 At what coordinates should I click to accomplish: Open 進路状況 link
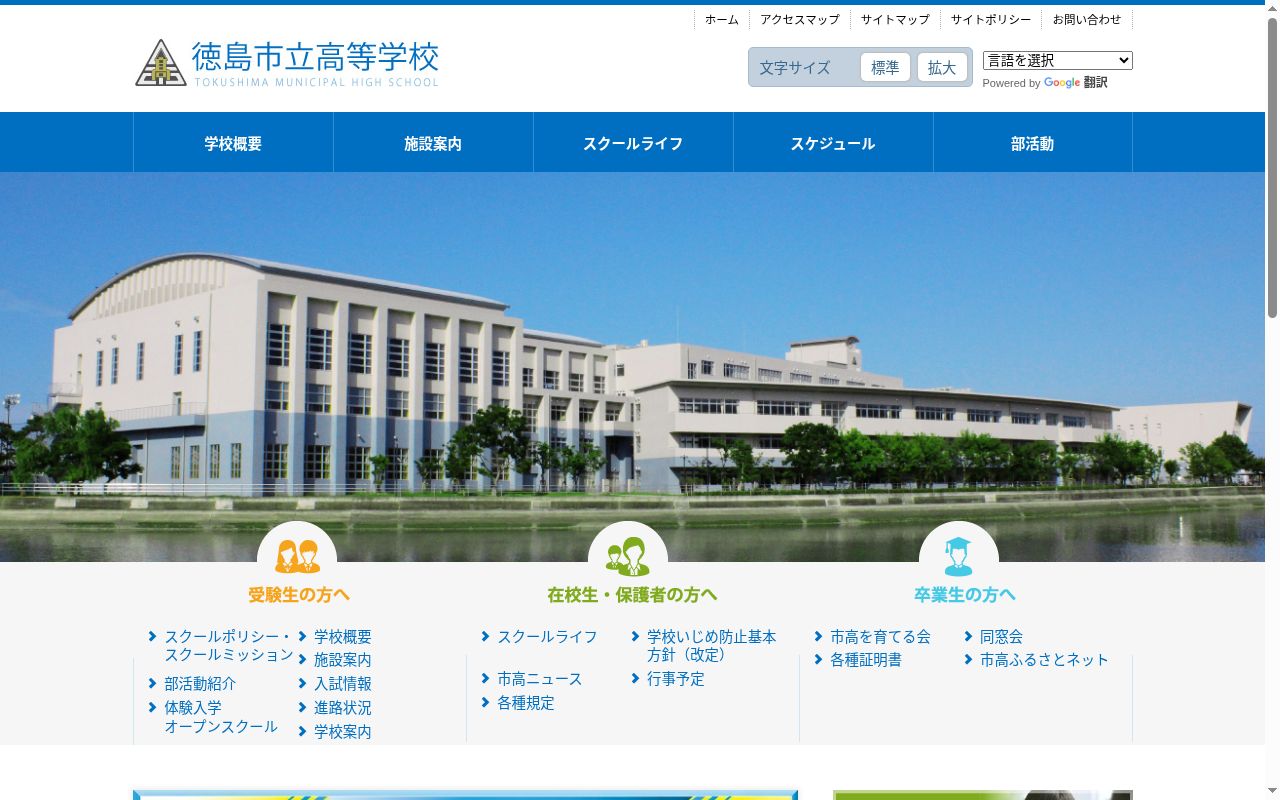[343, 708]
